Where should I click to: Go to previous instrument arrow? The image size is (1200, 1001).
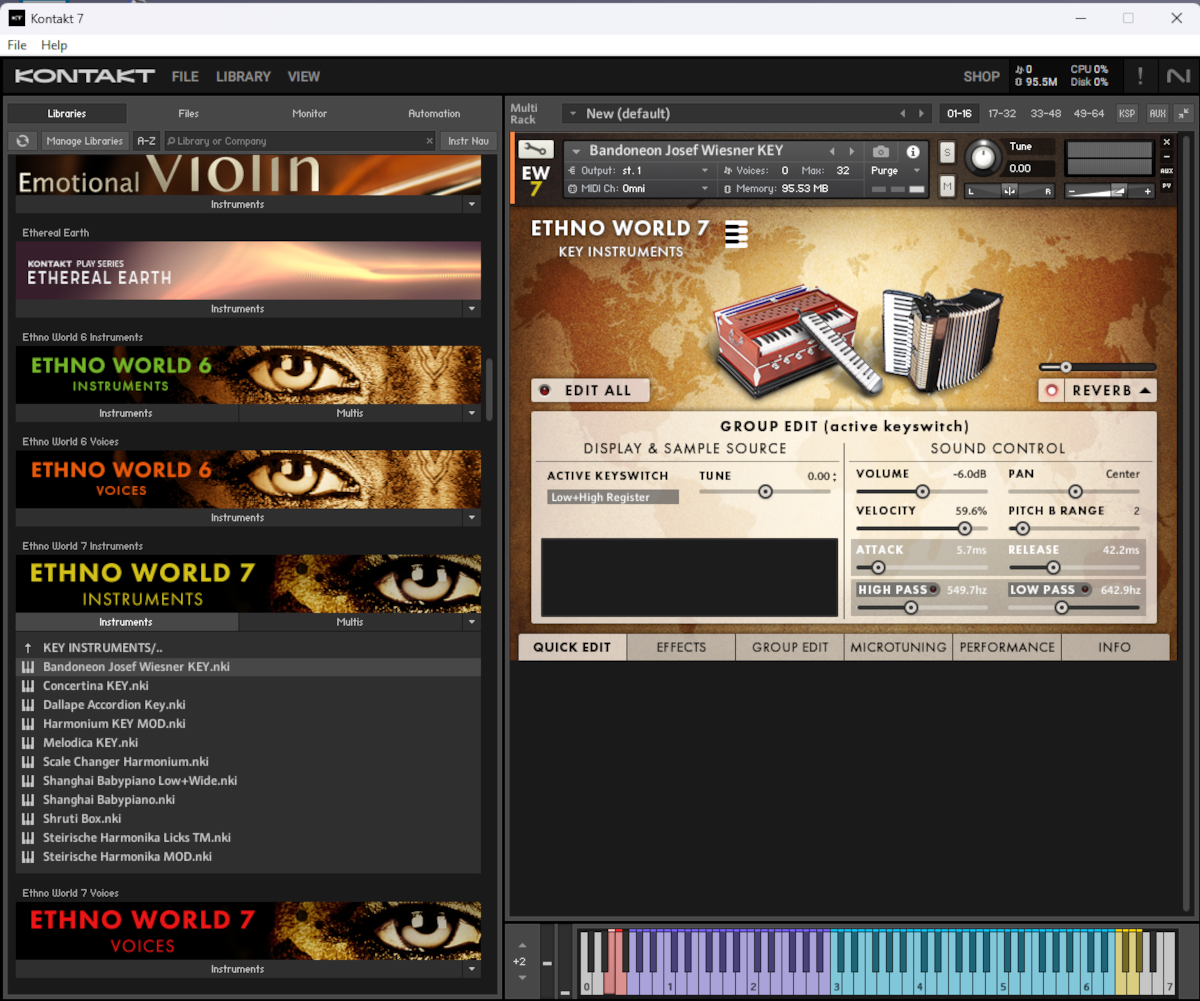[832, 151]
